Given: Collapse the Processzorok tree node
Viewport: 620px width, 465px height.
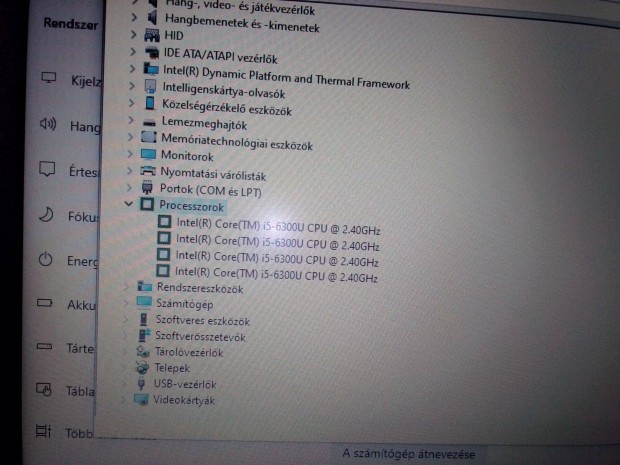Looking at the screenshot, I should pyautogui.click(x=128, y=204).
